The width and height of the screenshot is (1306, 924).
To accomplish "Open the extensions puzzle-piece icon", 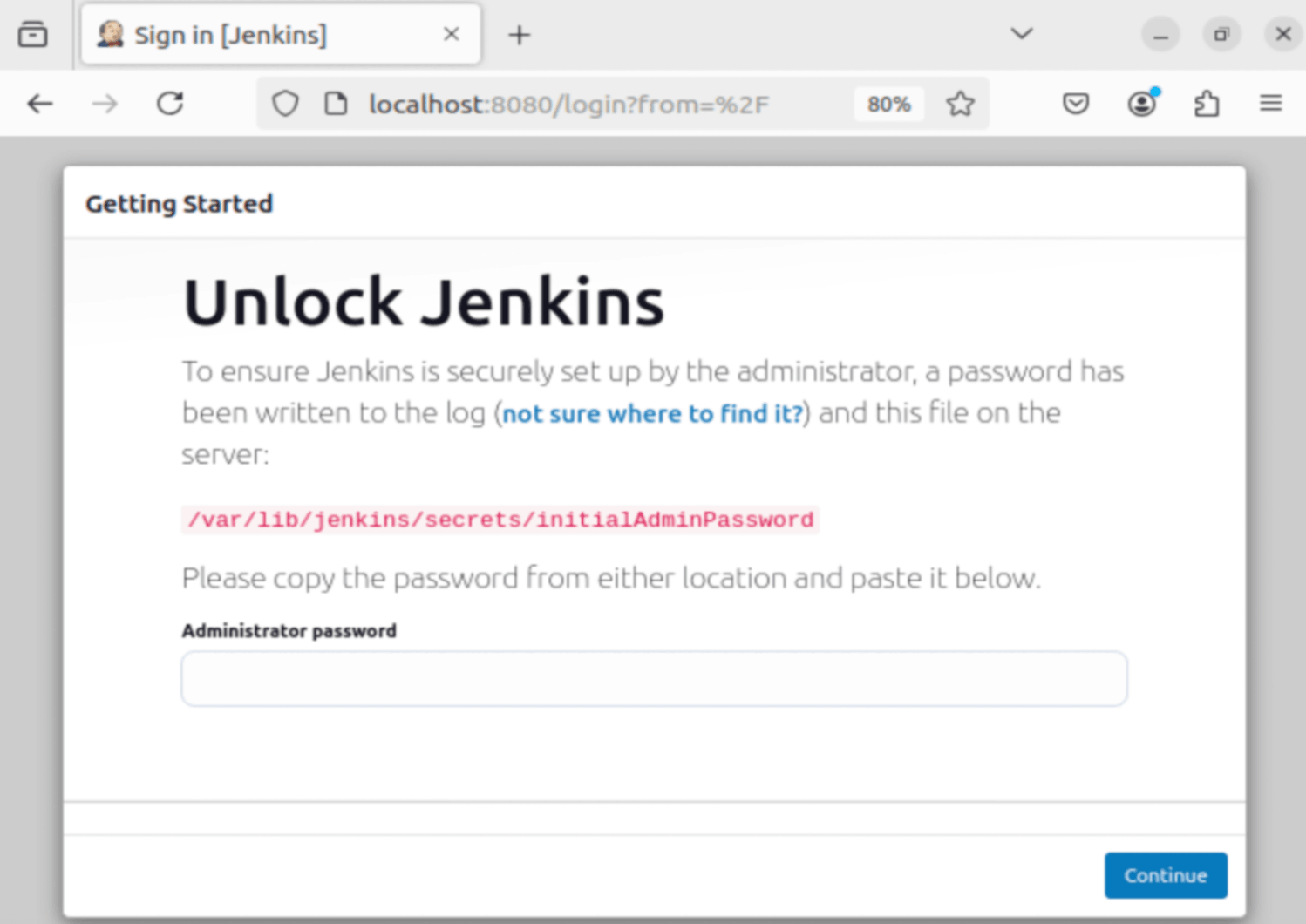I will pos(1207,103).
